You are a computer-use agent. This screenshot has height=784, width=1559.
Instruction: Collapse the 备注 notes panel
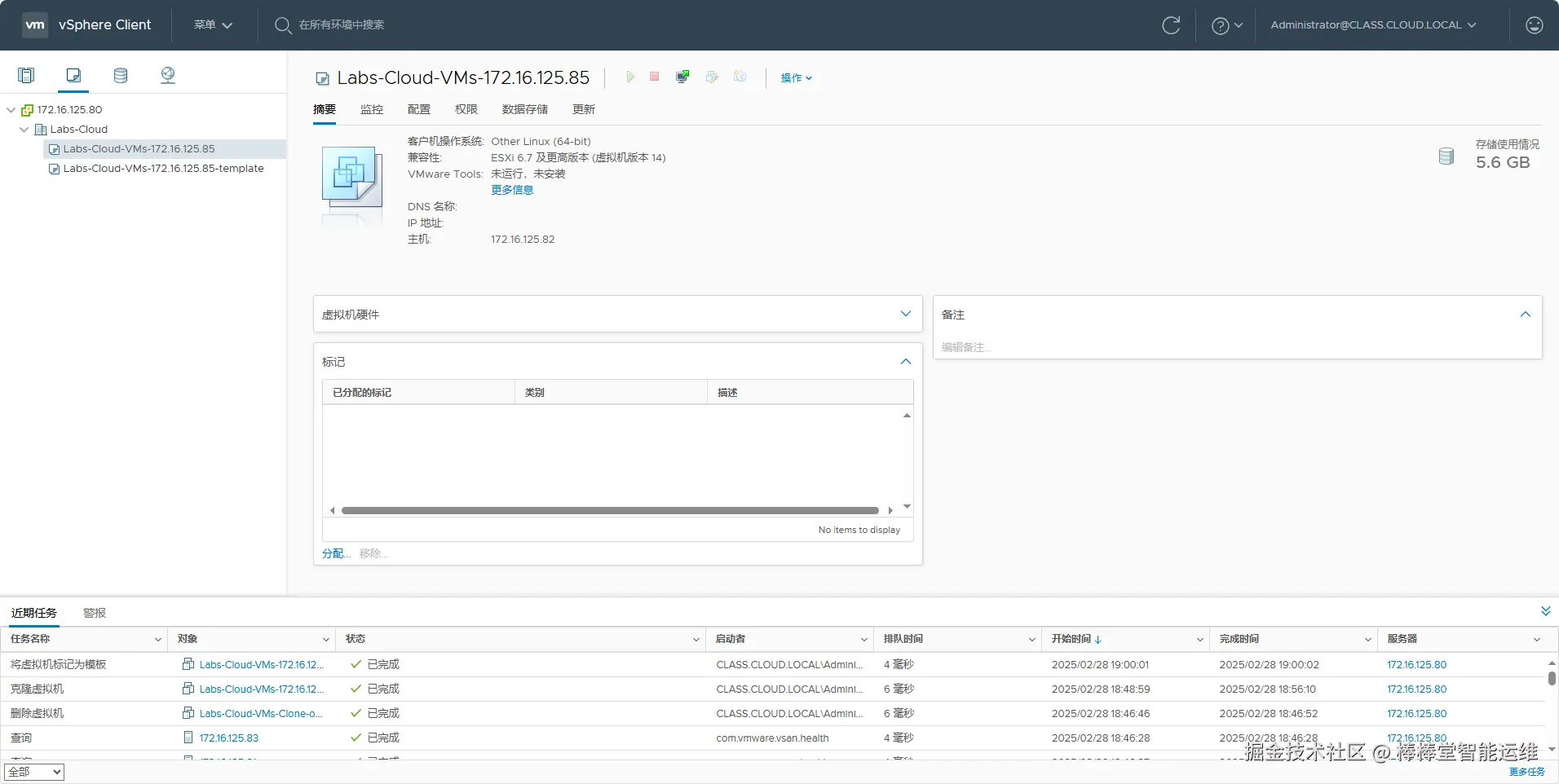click(1526, 314)
